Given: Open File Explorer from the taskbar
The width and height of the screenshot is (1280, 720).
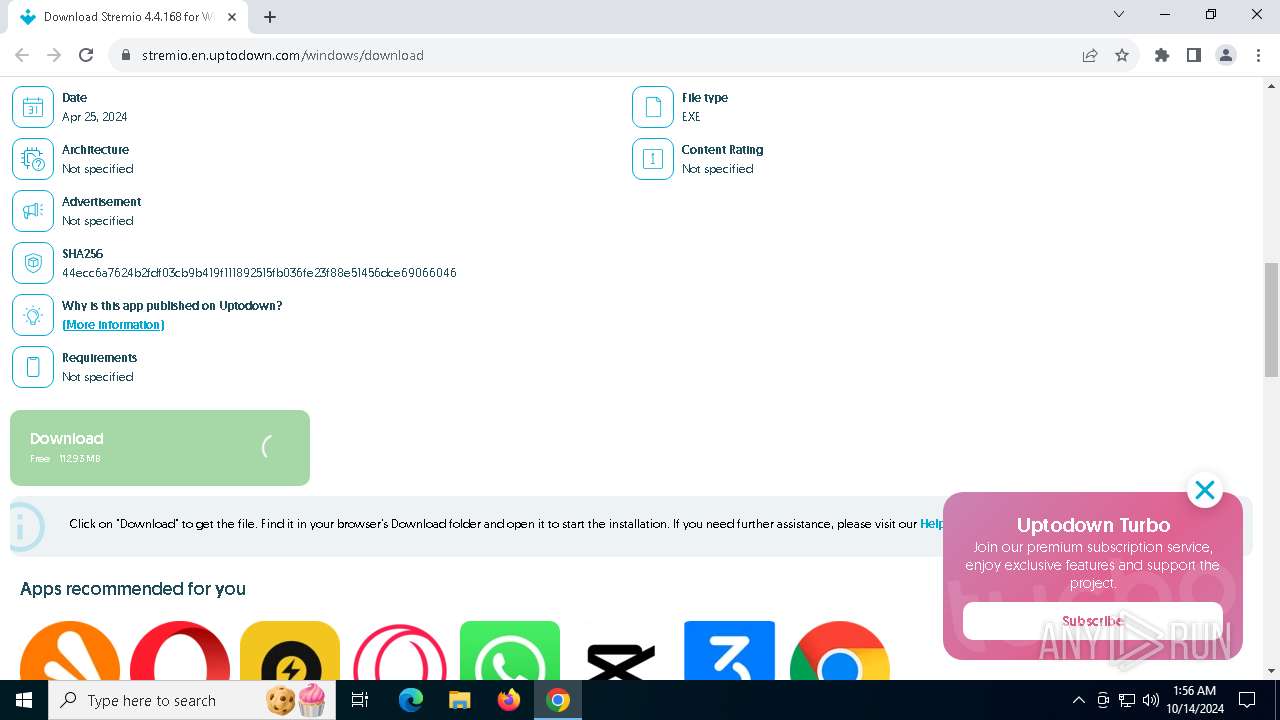Looking at the screenshot, I should [x=459, y=700].
